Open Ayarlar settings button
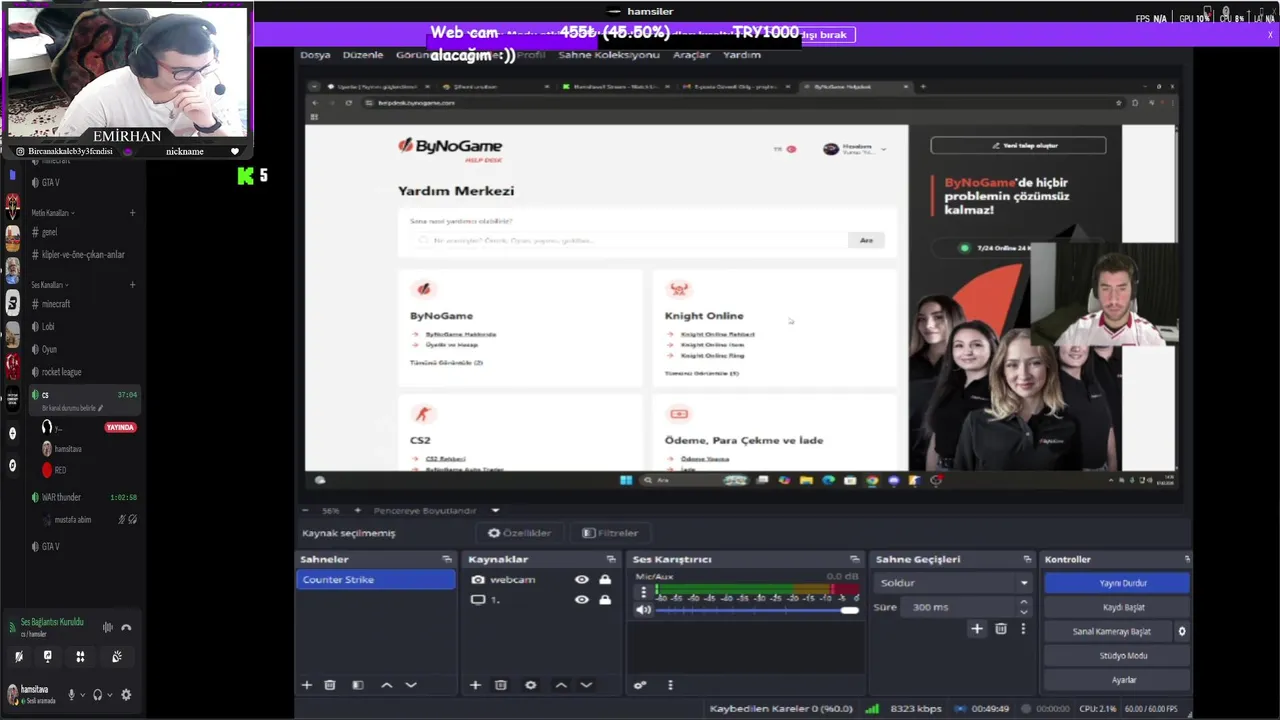This screenshot has width=1280, height=720. pyautogui.click(x=1117, y=680)
